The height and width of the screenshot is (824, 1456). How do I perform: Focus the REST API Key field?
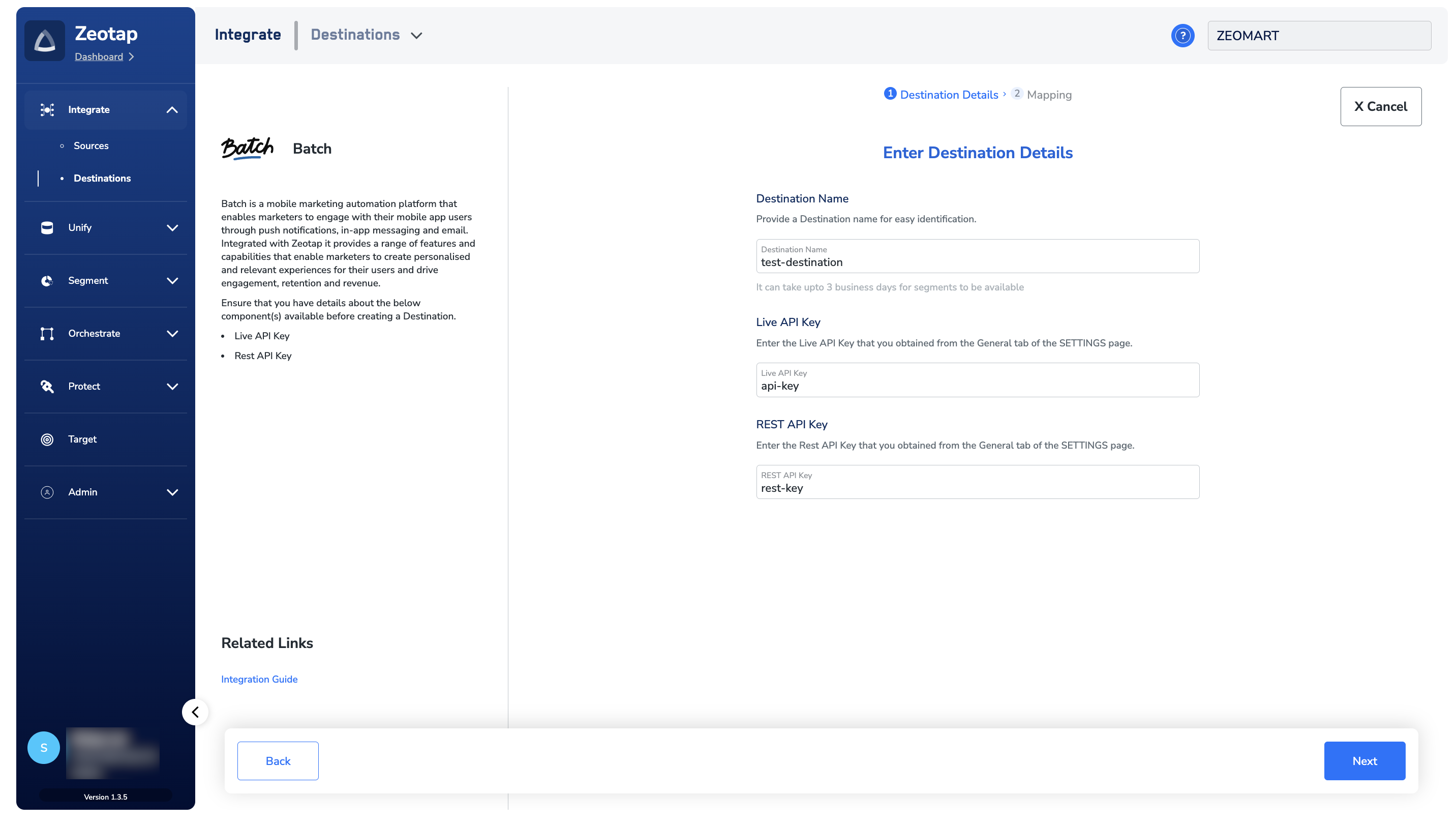[x=977, y=488]
